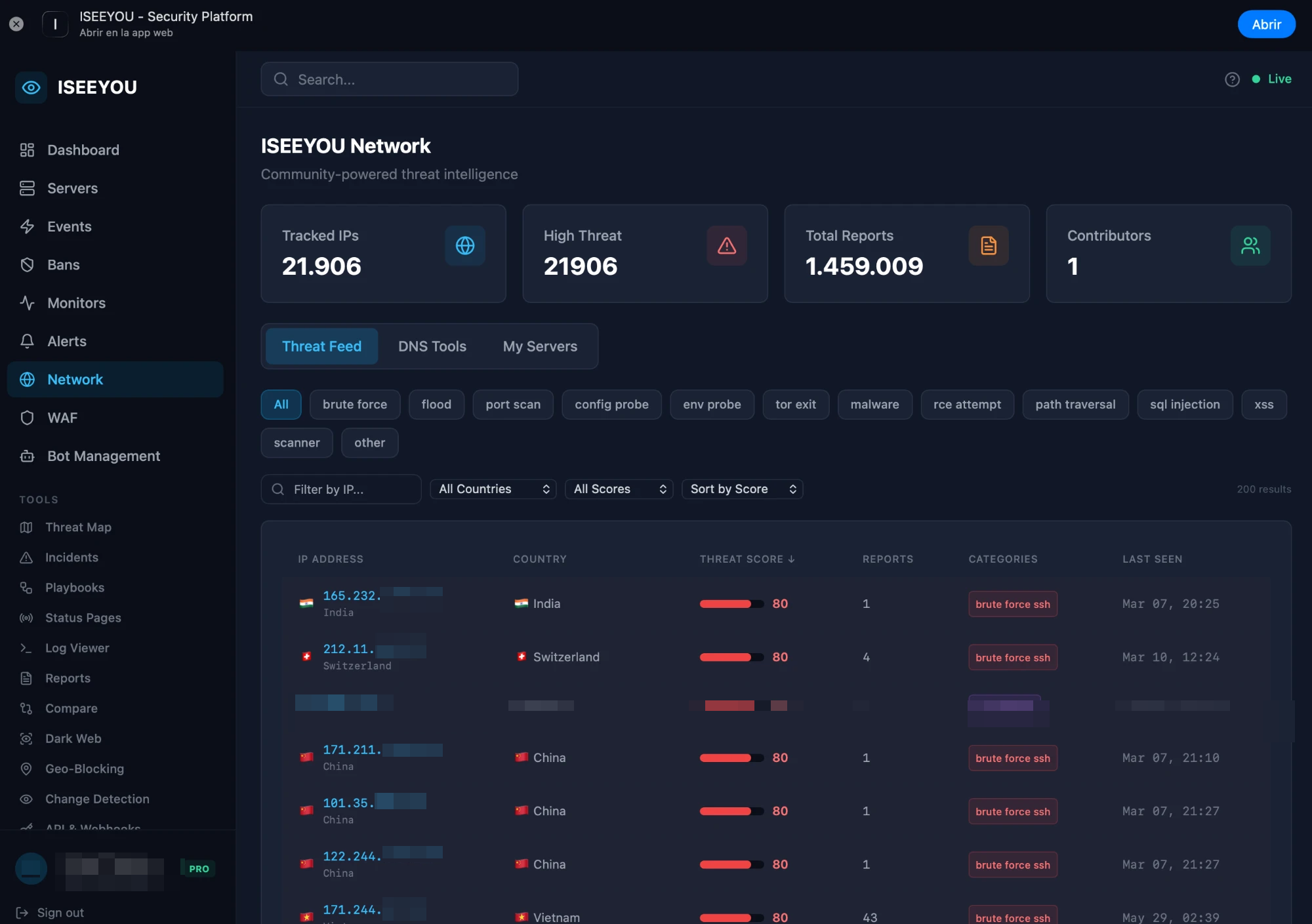Open the Abrir button

click(x=1266, y=24)
